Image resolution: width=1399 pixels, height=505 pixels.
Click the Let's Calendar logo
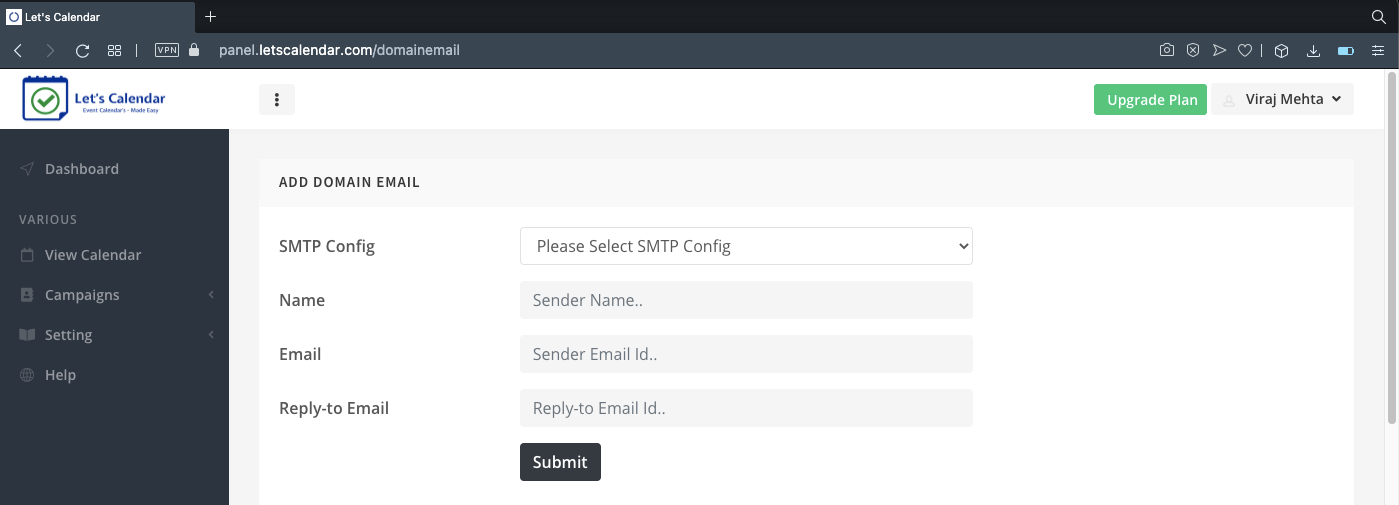pyautogui.click(x=94, y=100)
